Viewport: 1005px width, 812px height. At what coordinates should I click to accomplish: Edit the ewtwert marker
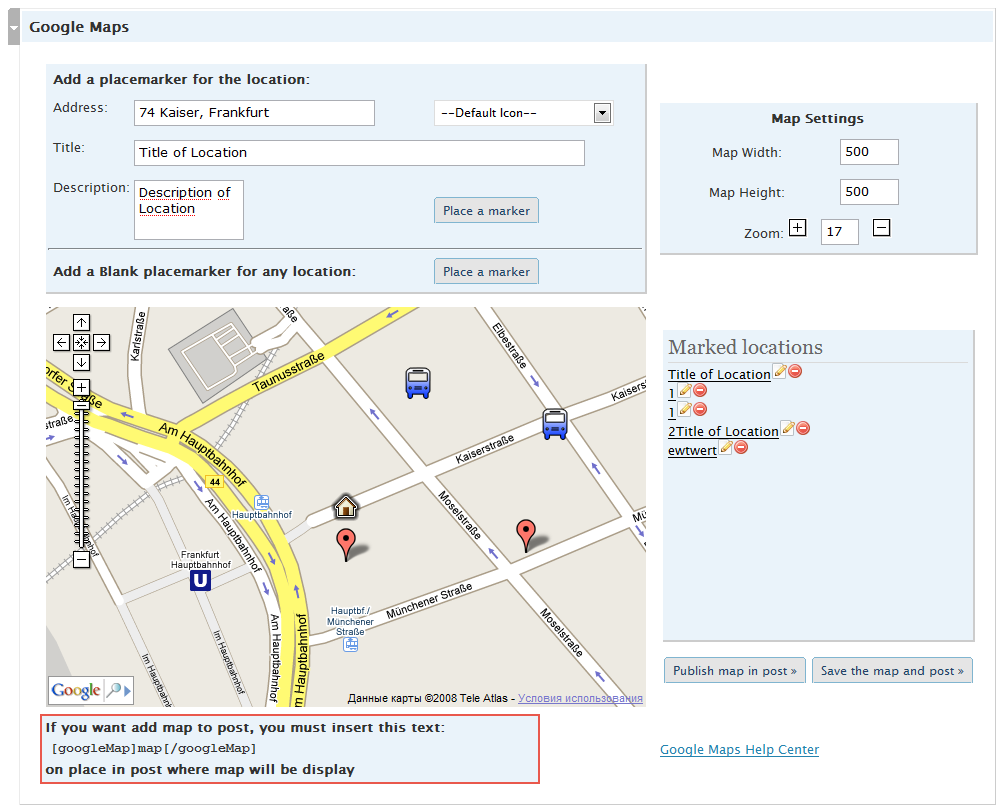coord(726,447)
